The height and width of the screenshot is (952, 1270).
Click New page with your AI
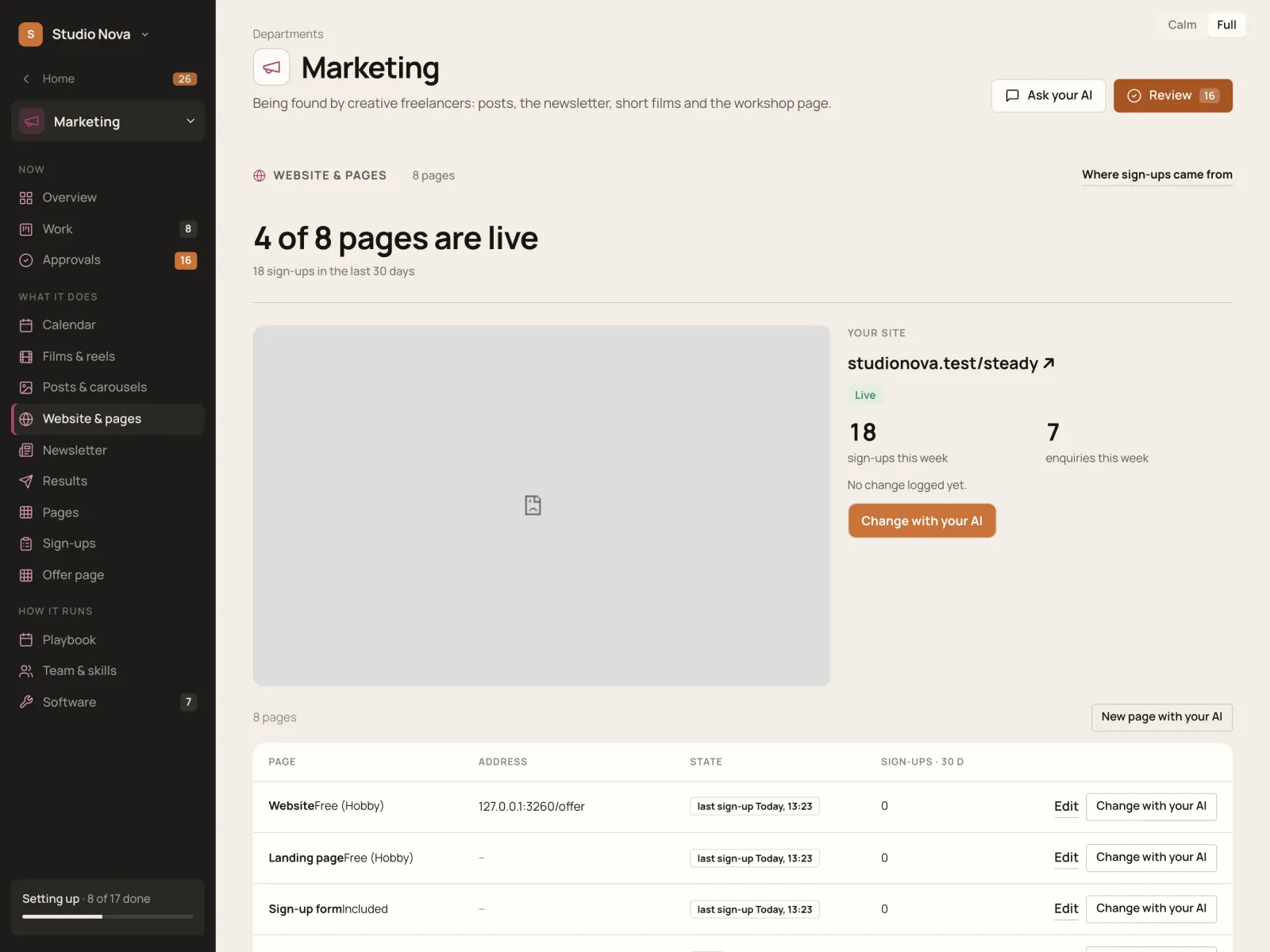pyautogui.click(x=1162, y=717)
